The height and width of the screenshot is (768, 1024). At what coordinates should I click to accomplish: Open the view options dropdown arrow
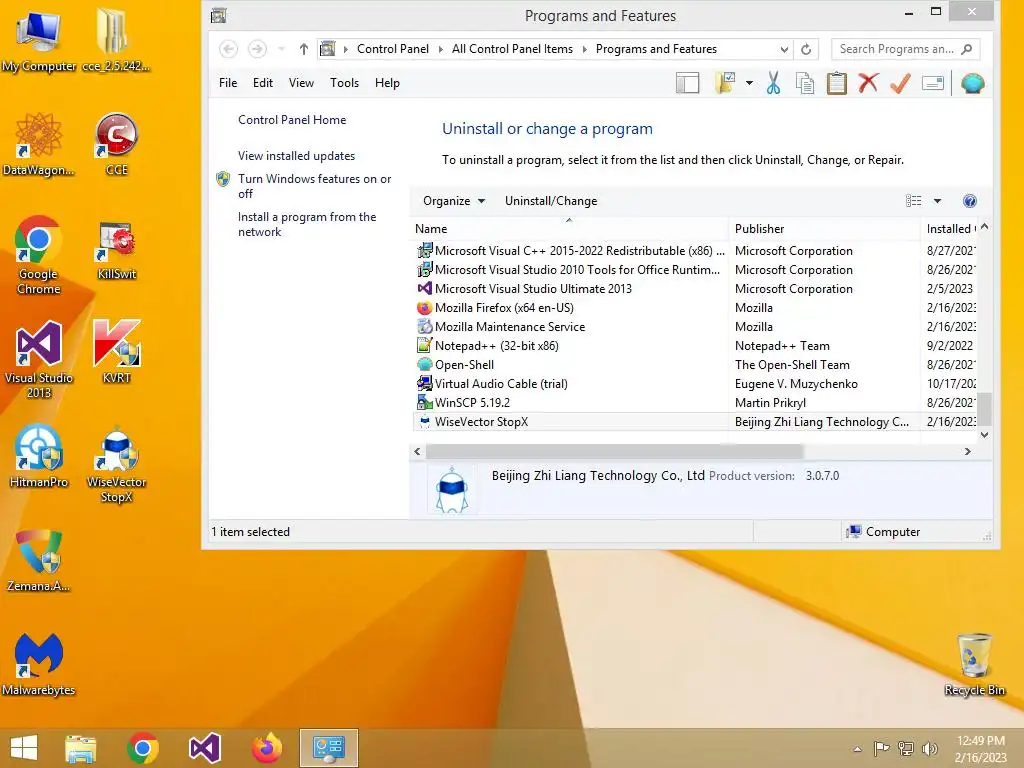tap(937, 201)
